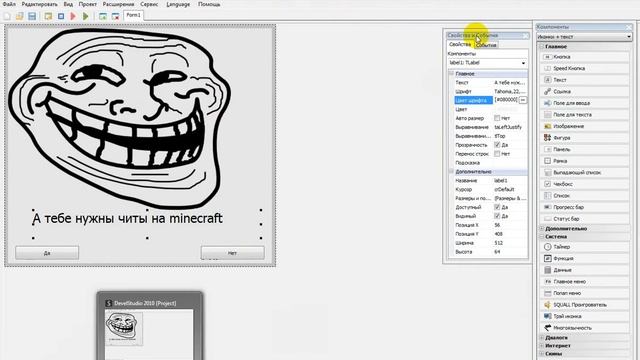This screenshot has height=360, width=640.
Task: Select the Кнопка component
Action: click(x=584, y=57)
